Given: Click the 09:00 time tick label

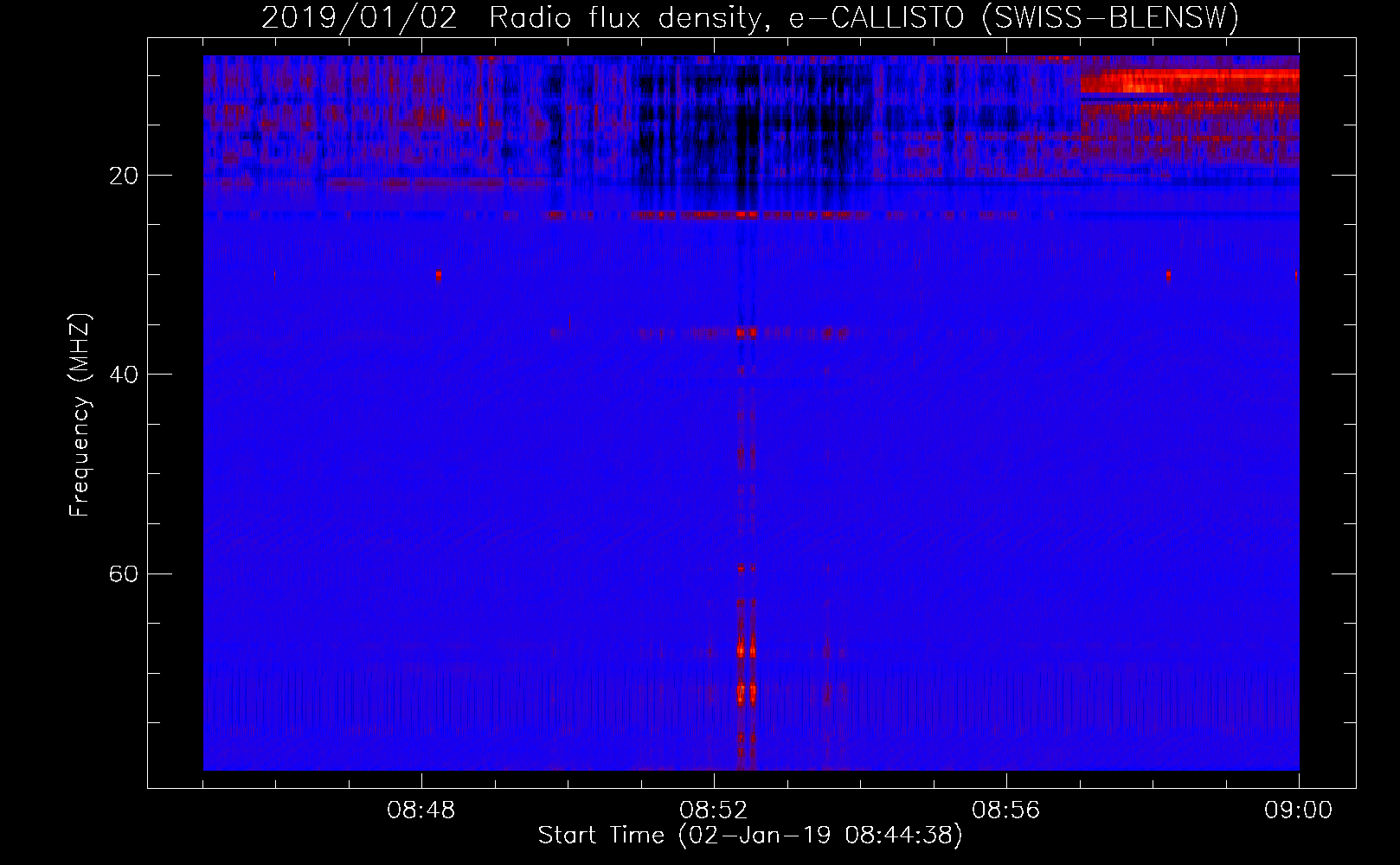Looking at the screenshot, I should 1299,811.
